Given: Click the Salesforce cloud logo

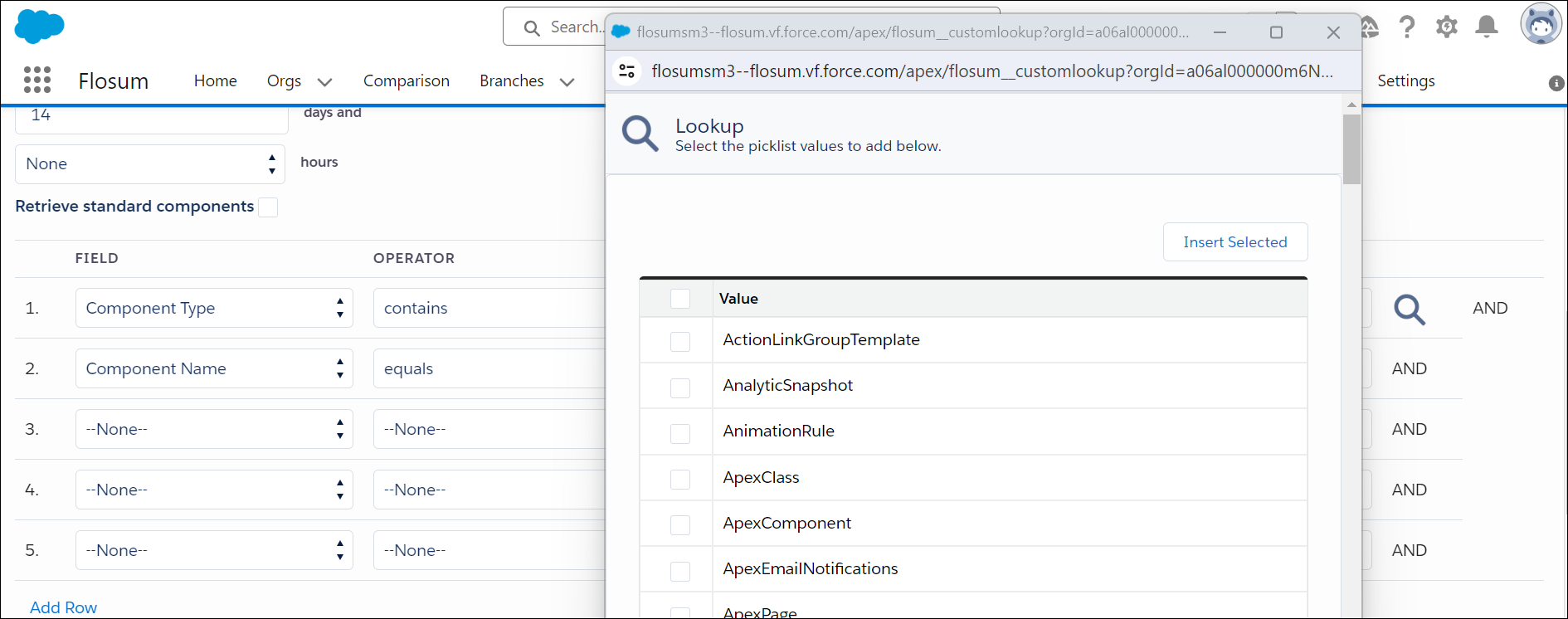Looking at the screenshot, I should click(x=39, y=27).
